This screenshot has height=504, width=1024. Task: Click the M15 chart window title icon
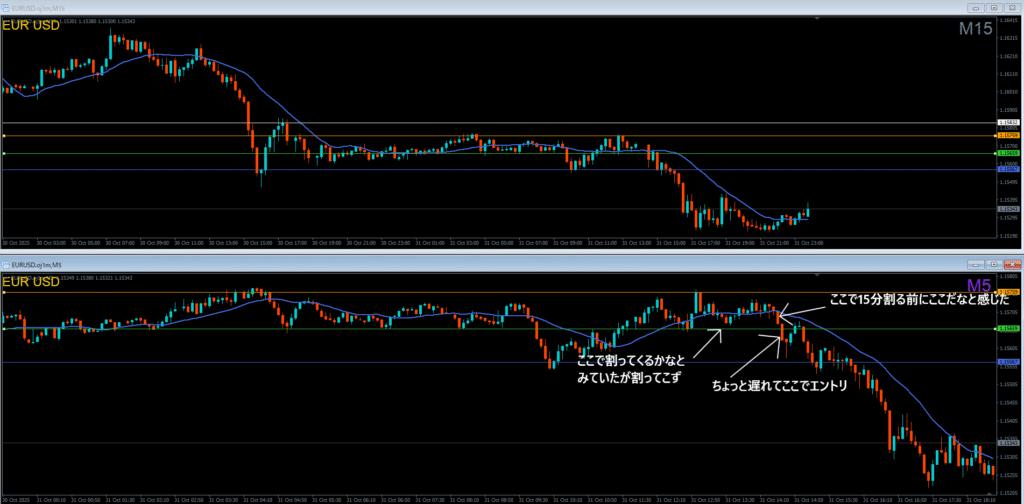6,8
